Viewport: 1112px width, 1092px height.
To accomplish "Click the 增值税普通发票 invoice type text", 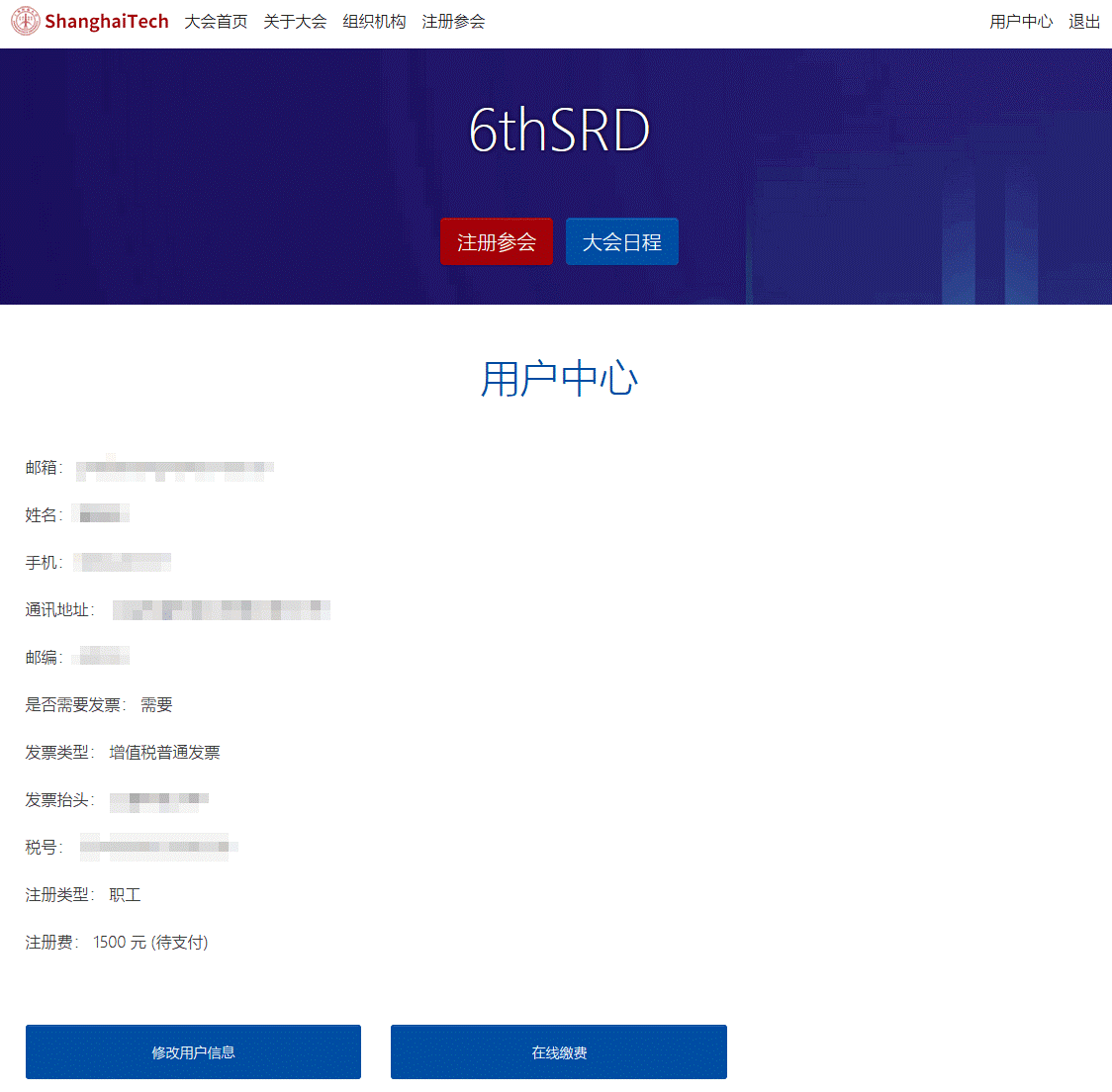I will [x=164, y=753].
